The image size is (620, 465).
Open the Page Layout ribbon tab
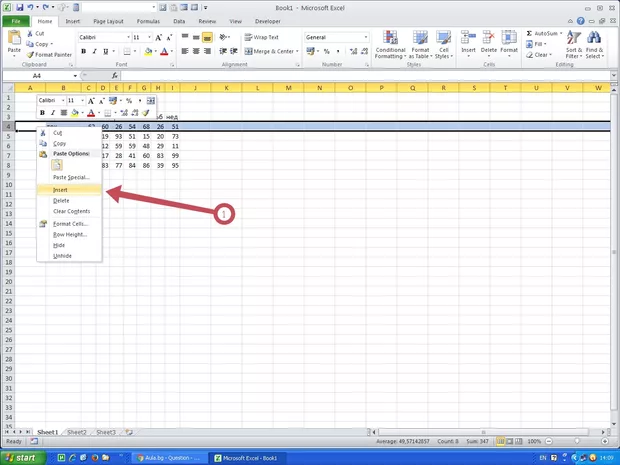(108, 21)
